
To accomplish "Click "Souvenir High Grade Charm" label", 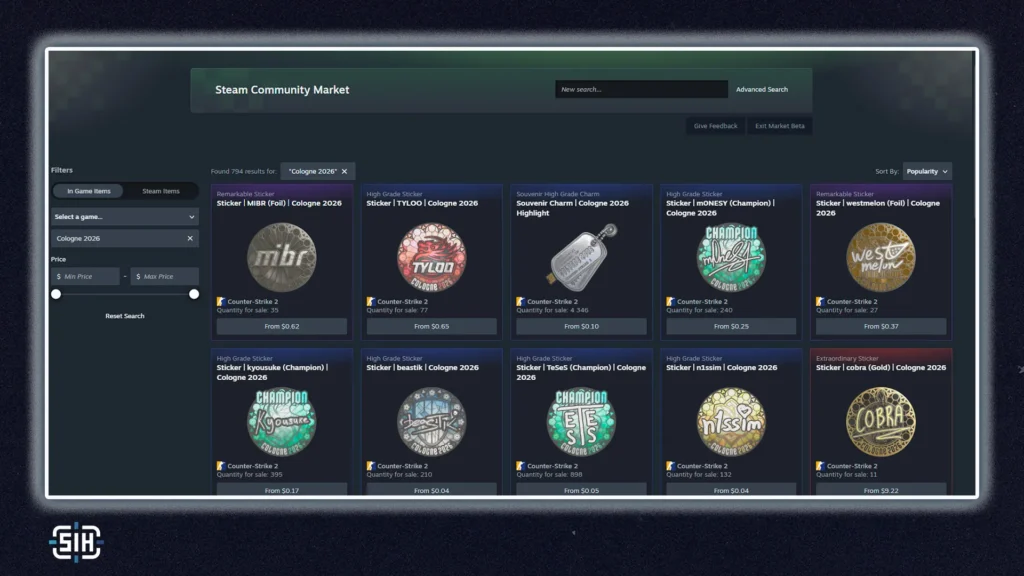I will (558, 194).
